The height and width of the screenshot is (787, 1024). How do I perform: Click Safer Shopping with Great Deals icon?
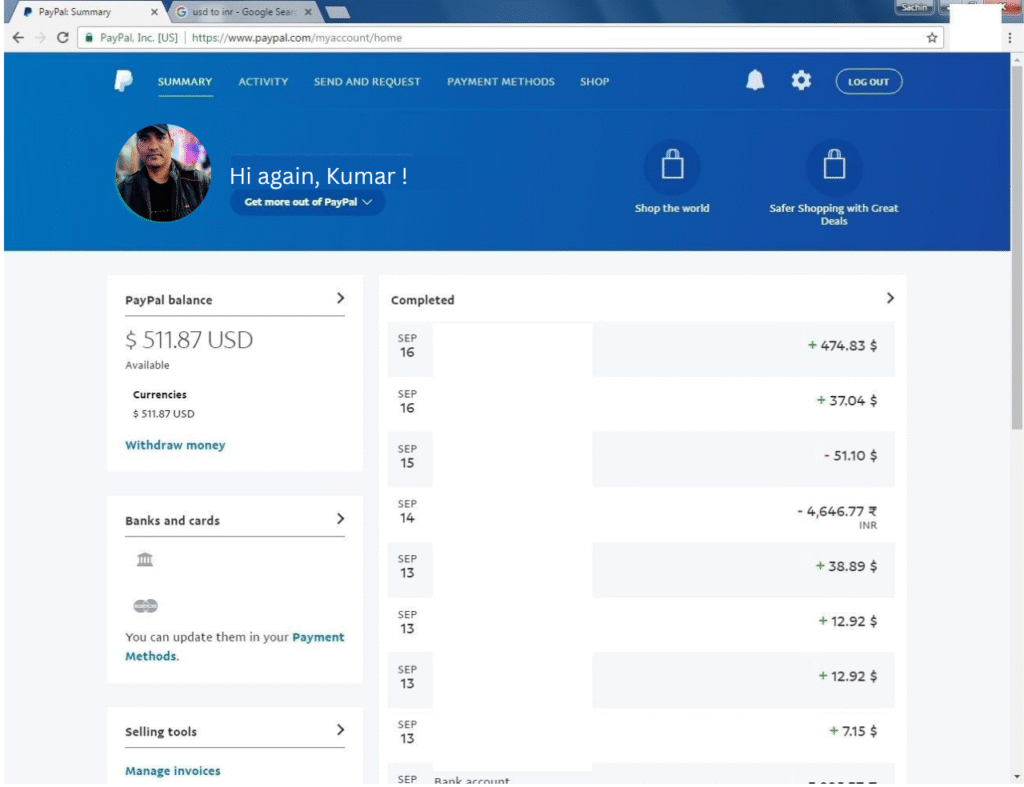833,167
